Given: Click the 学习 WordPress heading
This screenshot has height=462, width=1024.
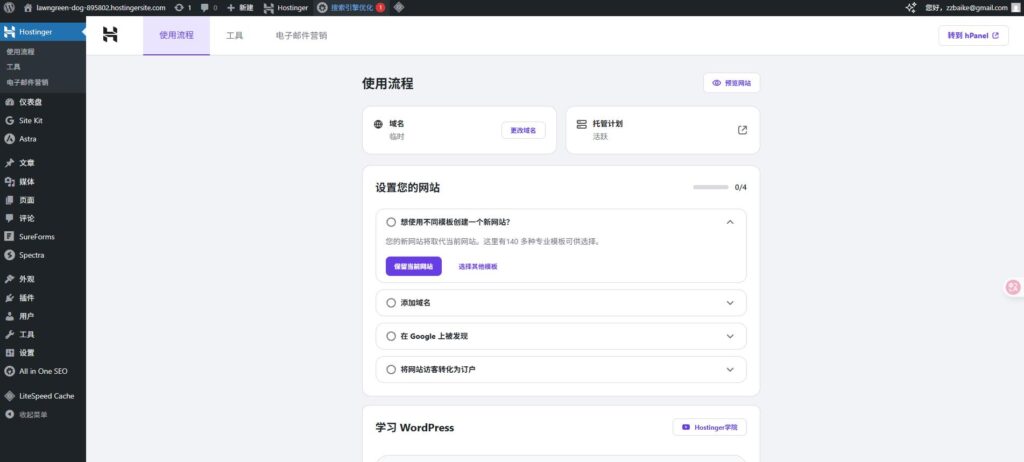Looking at the screenshot, I should tap(415, 427).
